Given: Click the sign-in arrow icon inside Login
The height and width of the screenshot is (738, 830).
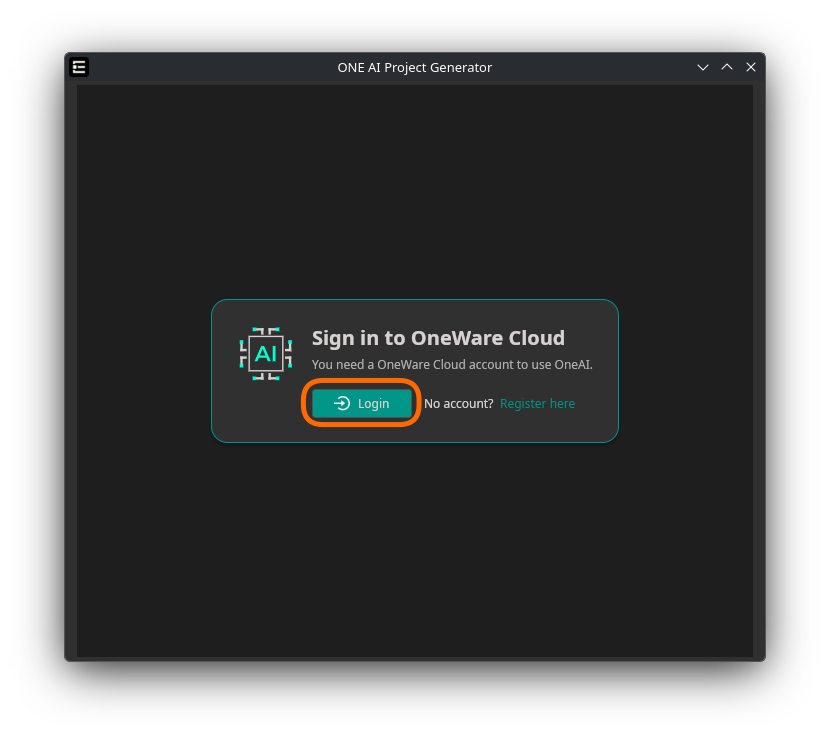Looking at the screenshot, I should coord(342,403).
